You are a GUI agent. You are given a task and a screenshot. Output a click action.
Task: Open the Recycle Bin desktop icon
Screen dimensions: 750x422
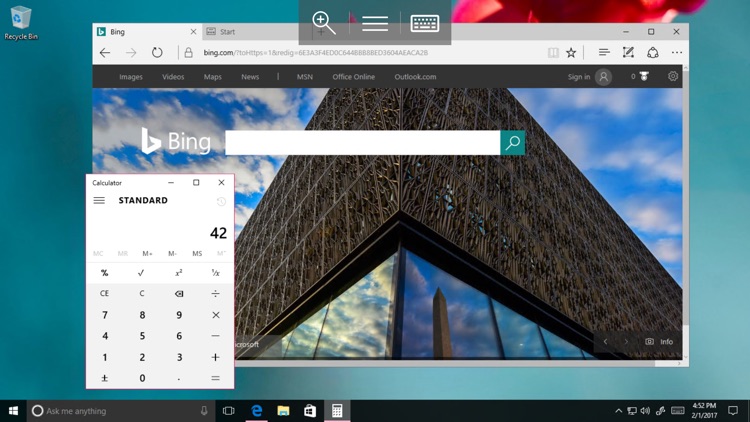(x=21, y=22)
